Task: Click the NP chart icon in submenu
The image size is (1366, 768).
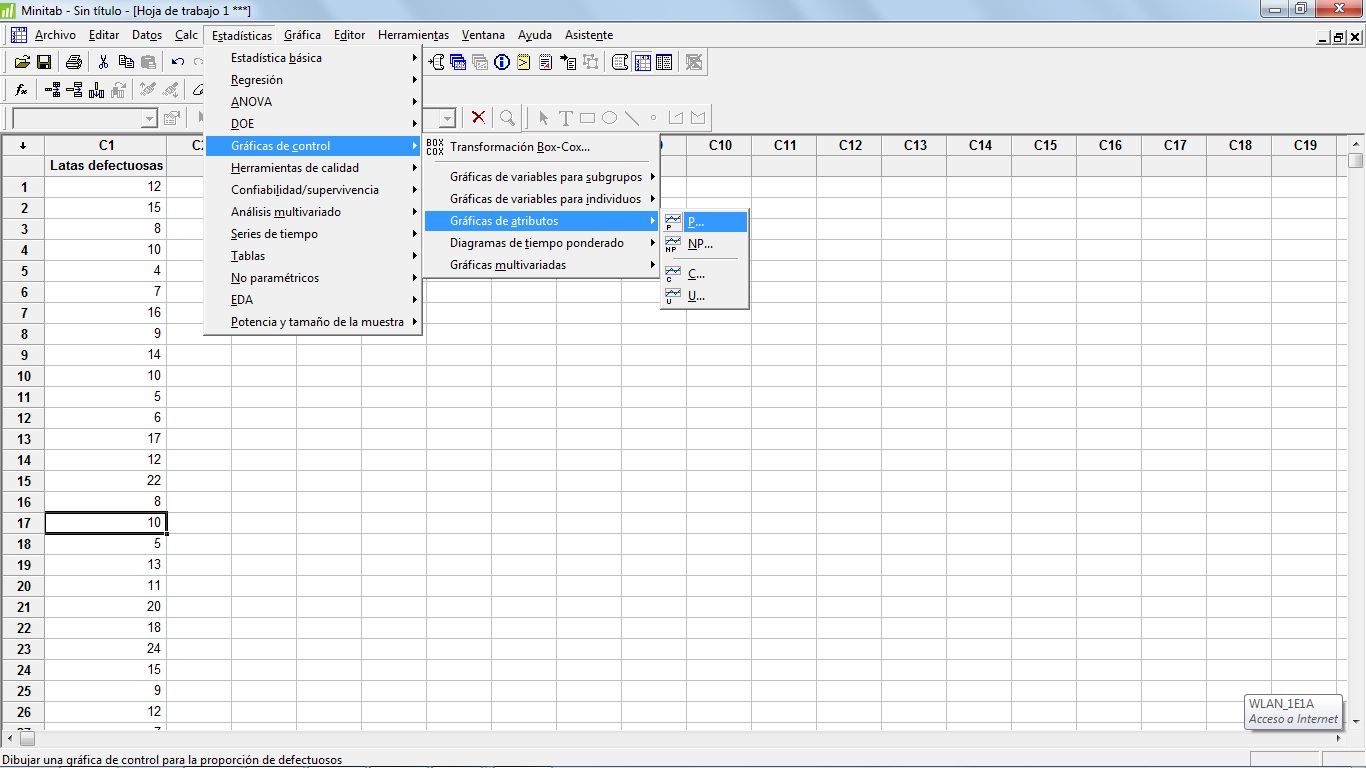Action: [x=673, y=244]
